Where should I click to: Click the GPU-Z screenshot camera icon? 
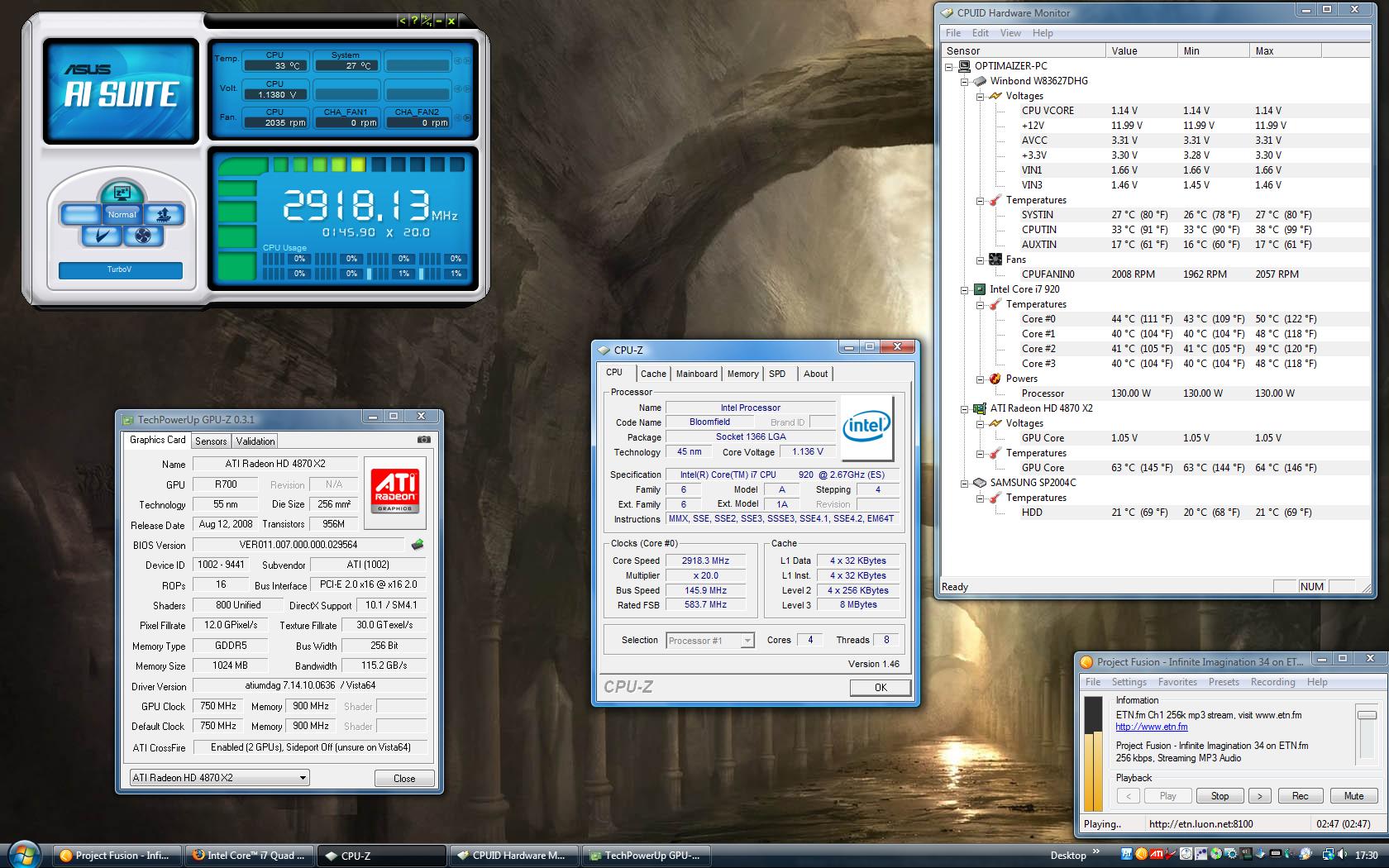[x=423, y=440]
